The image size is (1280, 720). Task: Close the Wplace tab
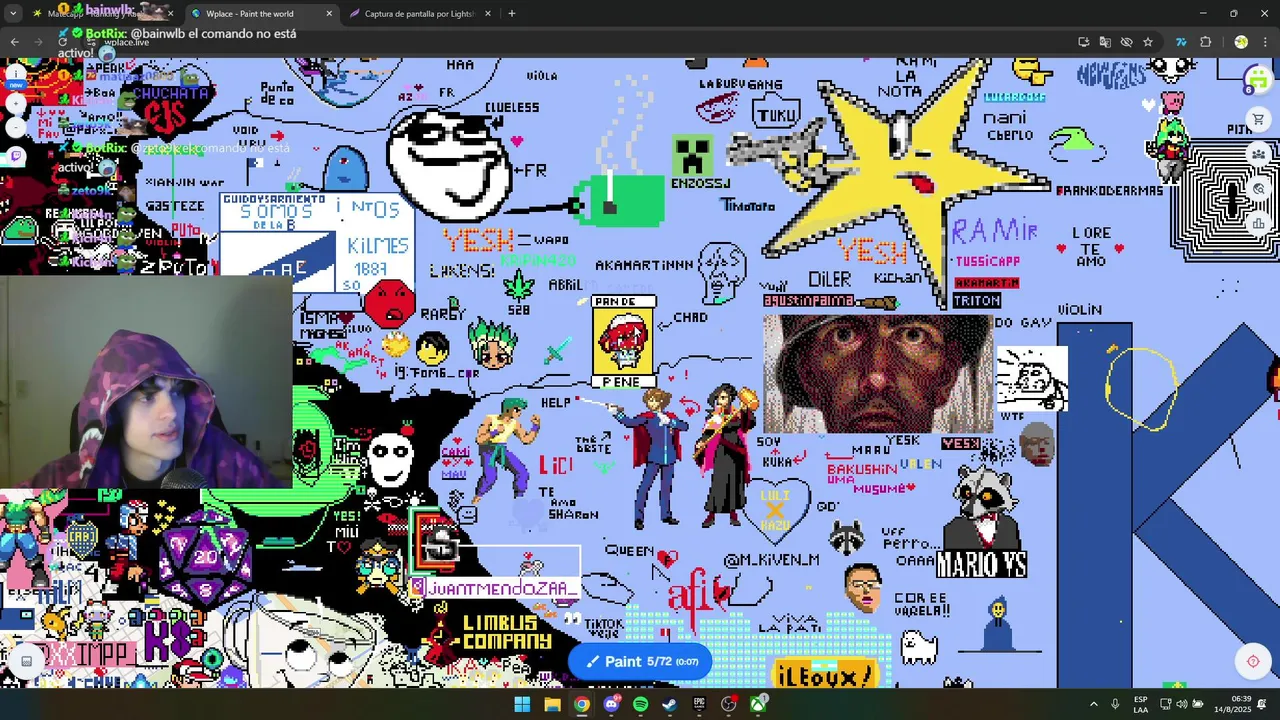[x=329, y=14]
